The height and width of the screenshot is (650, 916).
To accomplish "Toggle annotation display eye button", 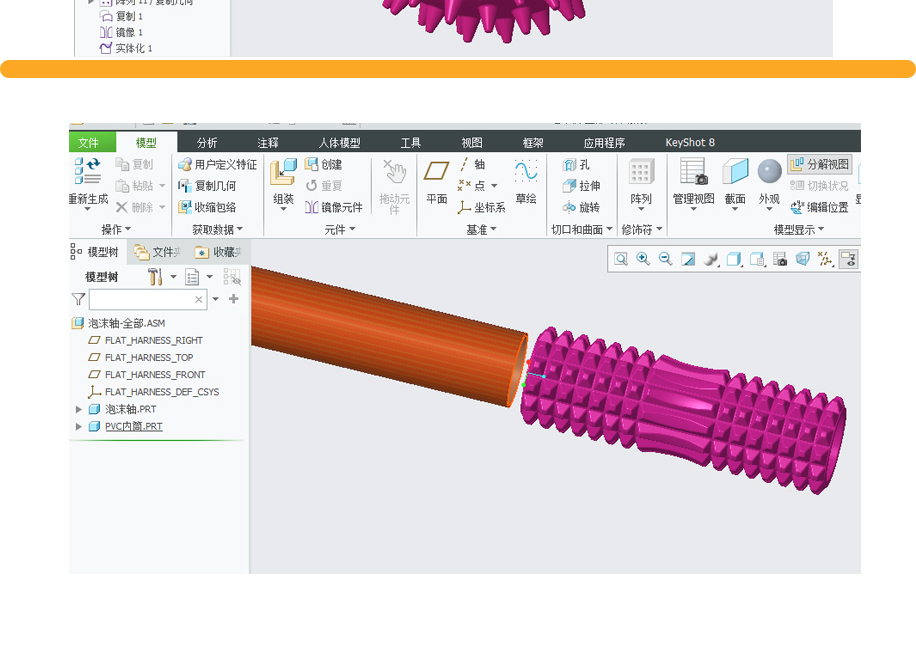I will [848, 259].
